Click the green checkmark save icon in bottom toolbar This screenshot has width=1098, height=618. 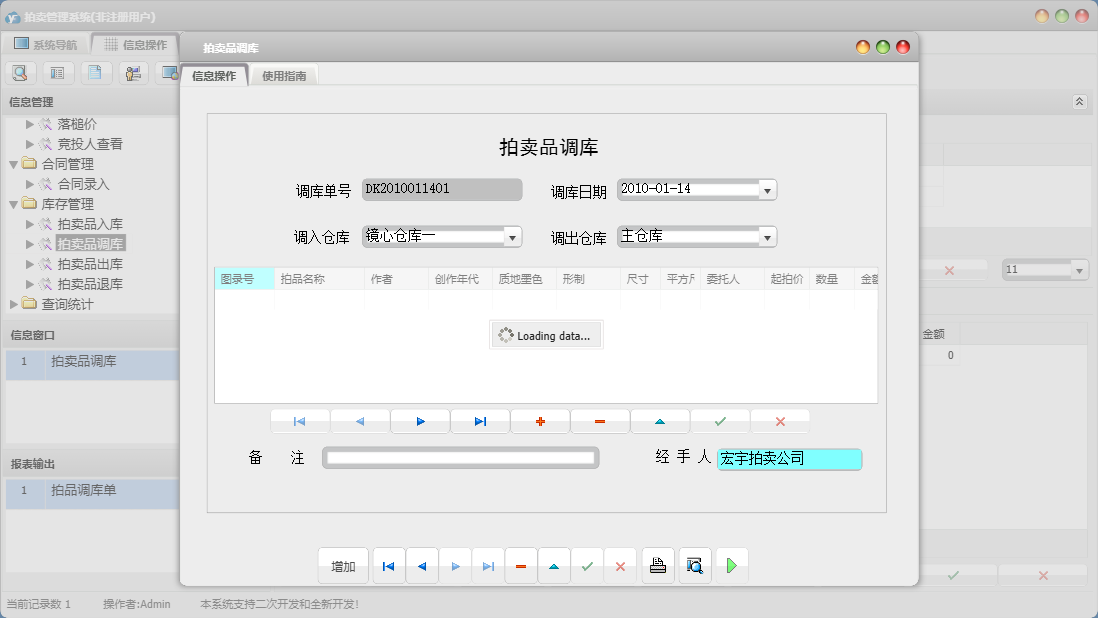click(x=588, y=565)
